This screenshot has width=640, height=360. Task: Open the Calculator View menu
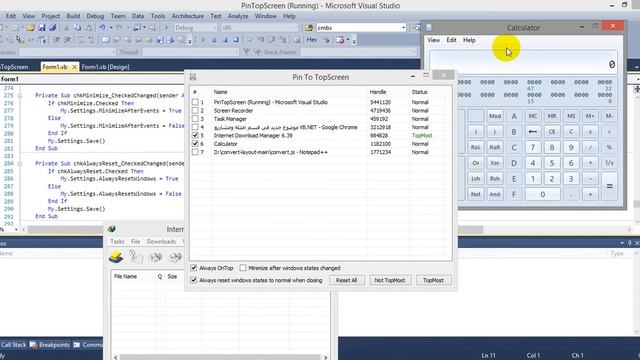point(433,40)
